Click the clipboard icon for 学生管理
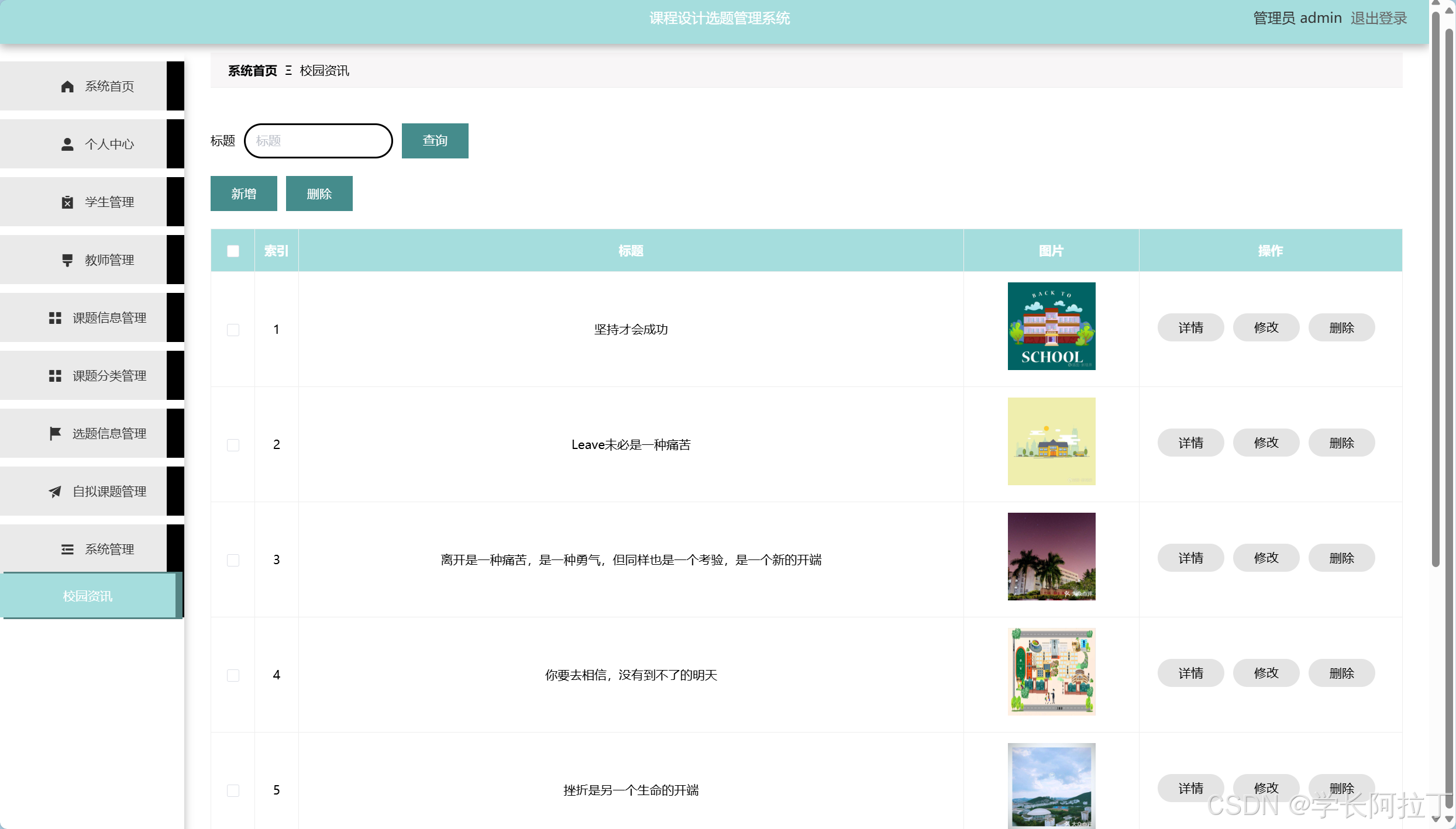Screen dimensions: 1456x829 (67, 202)
